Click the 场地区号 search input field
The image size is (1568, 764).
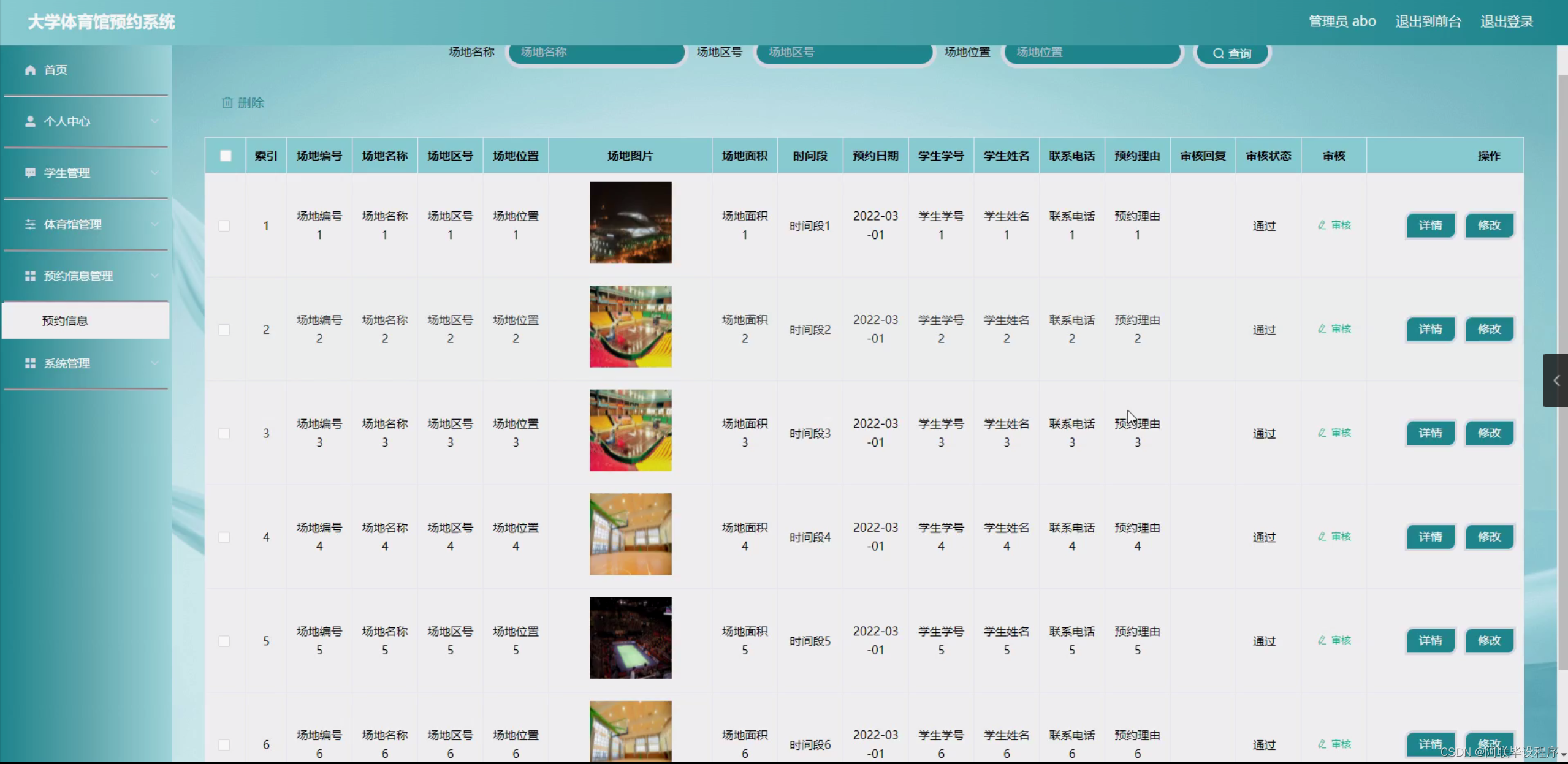(x=843, y=53)
